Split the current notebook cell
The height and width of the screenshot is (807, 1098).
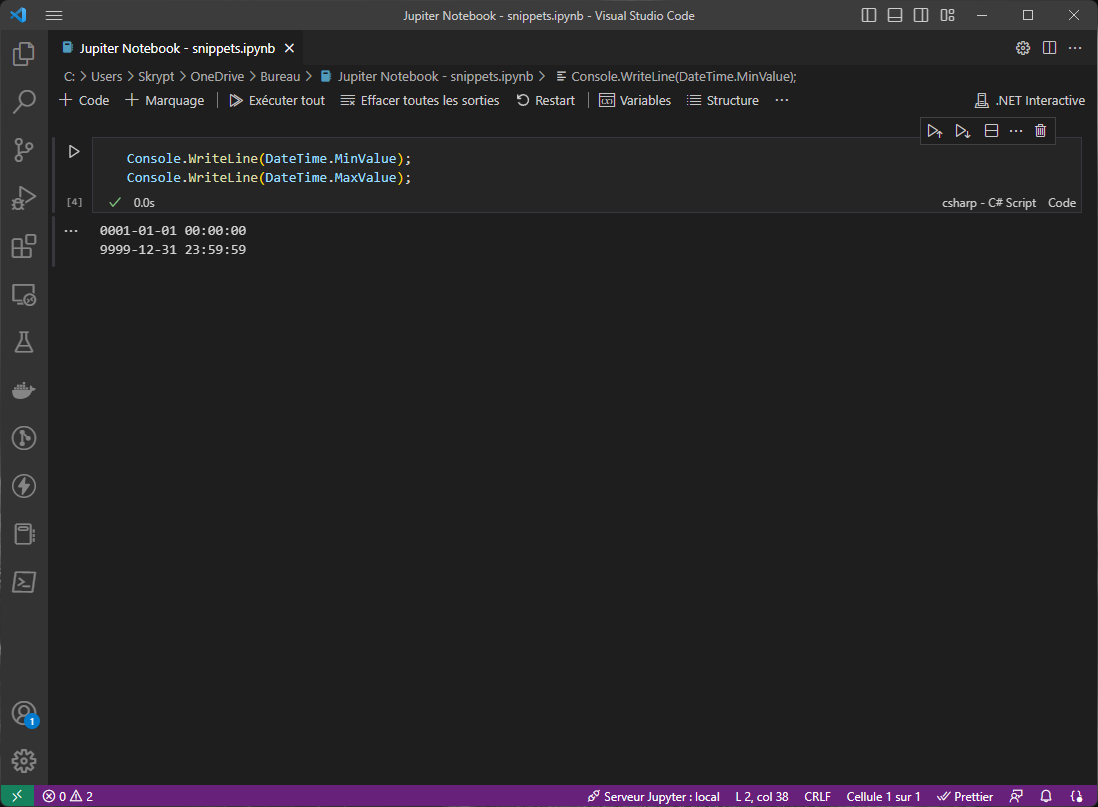(990, 130)
